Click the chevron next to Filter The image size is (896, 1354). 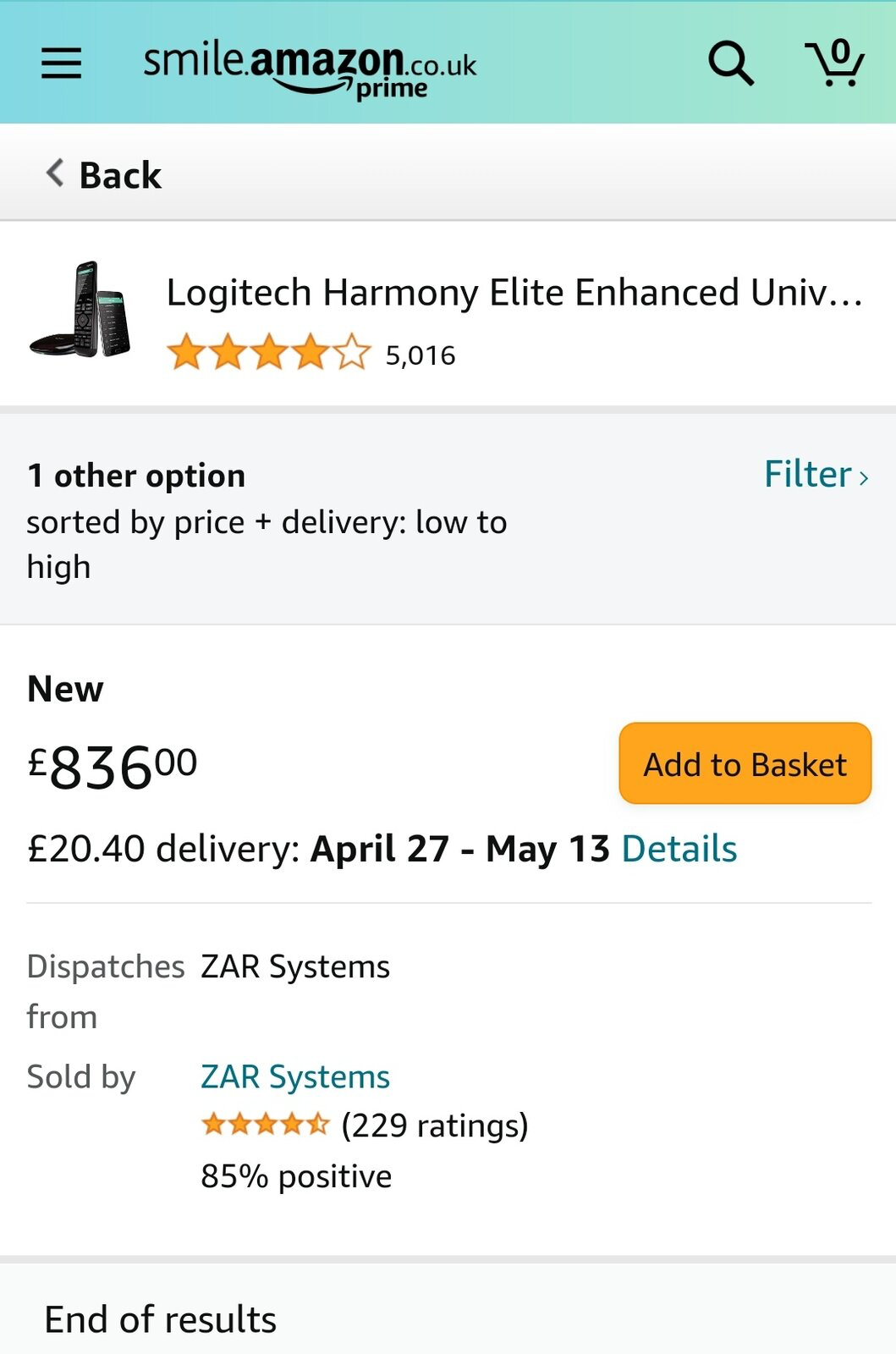click(x=864, y=478)
